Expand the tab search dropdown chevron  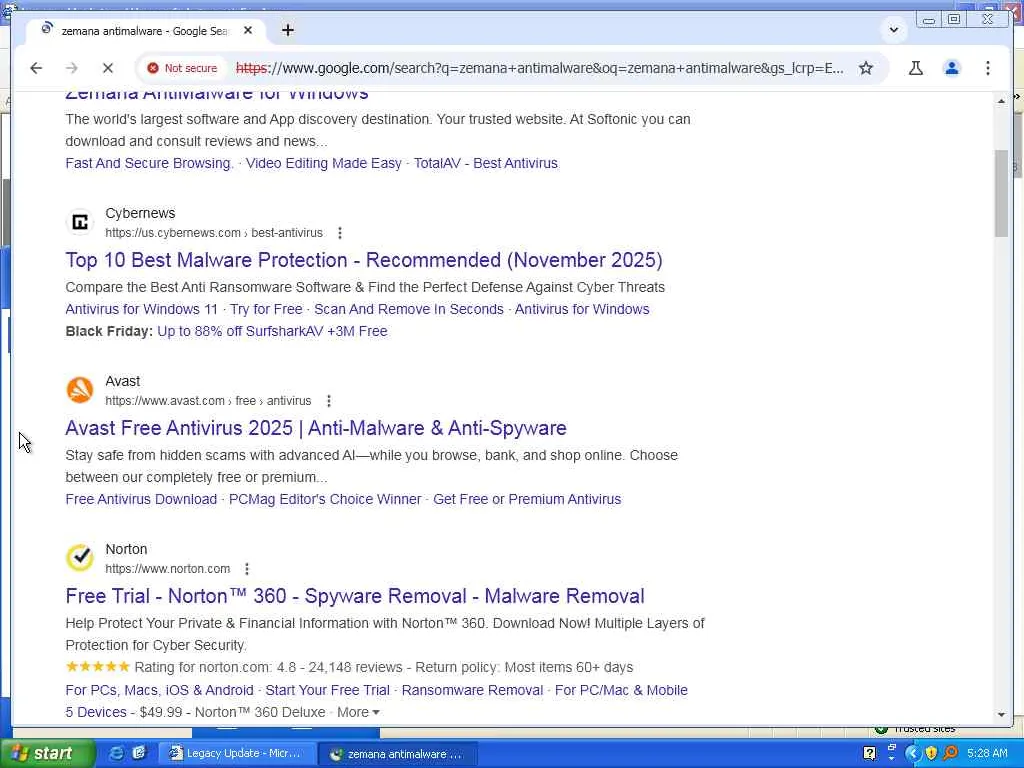pos(893,30)
